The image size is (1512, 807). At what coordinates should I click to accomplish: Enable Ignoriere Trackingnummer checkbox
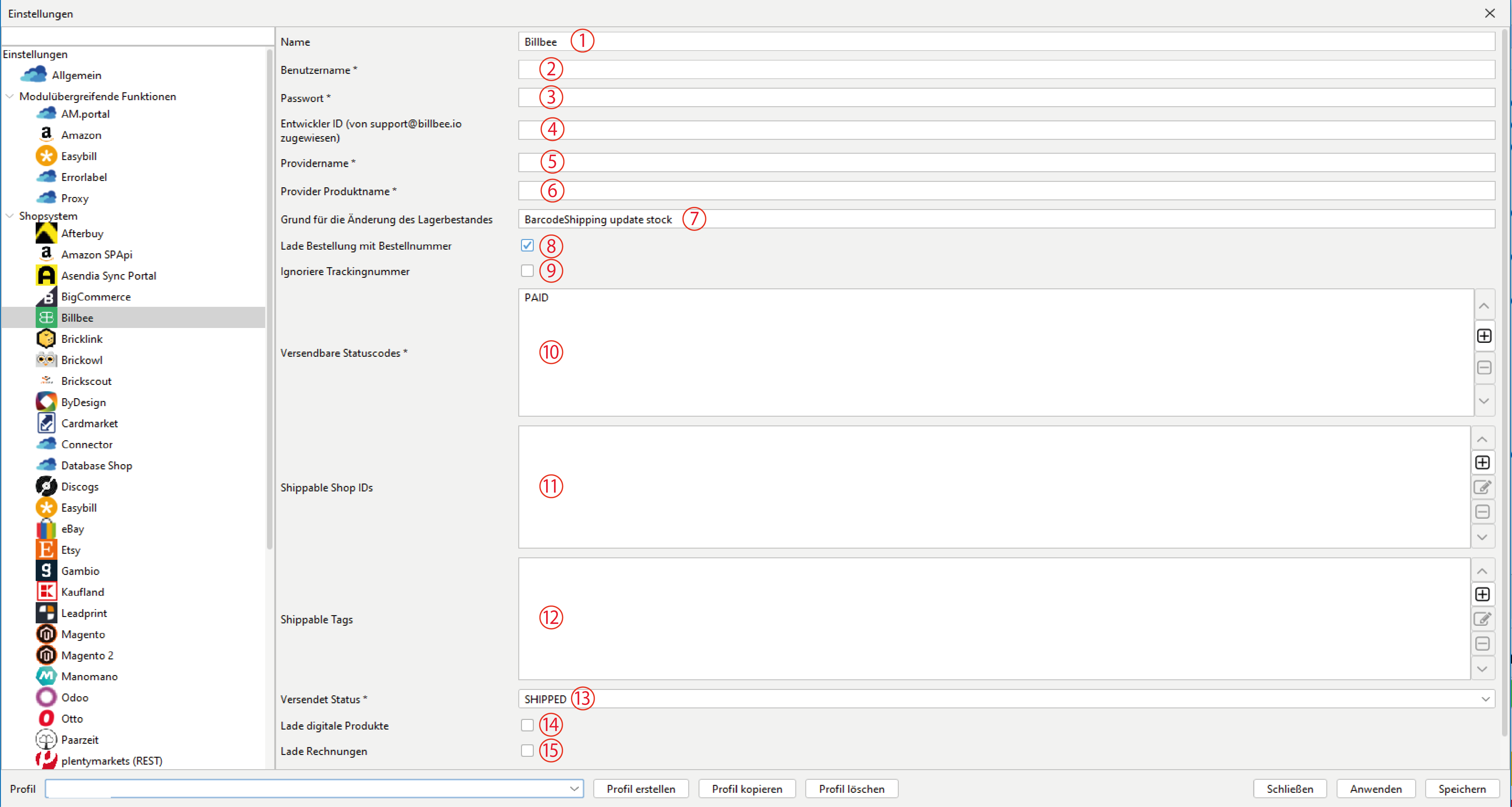[527, 271]
